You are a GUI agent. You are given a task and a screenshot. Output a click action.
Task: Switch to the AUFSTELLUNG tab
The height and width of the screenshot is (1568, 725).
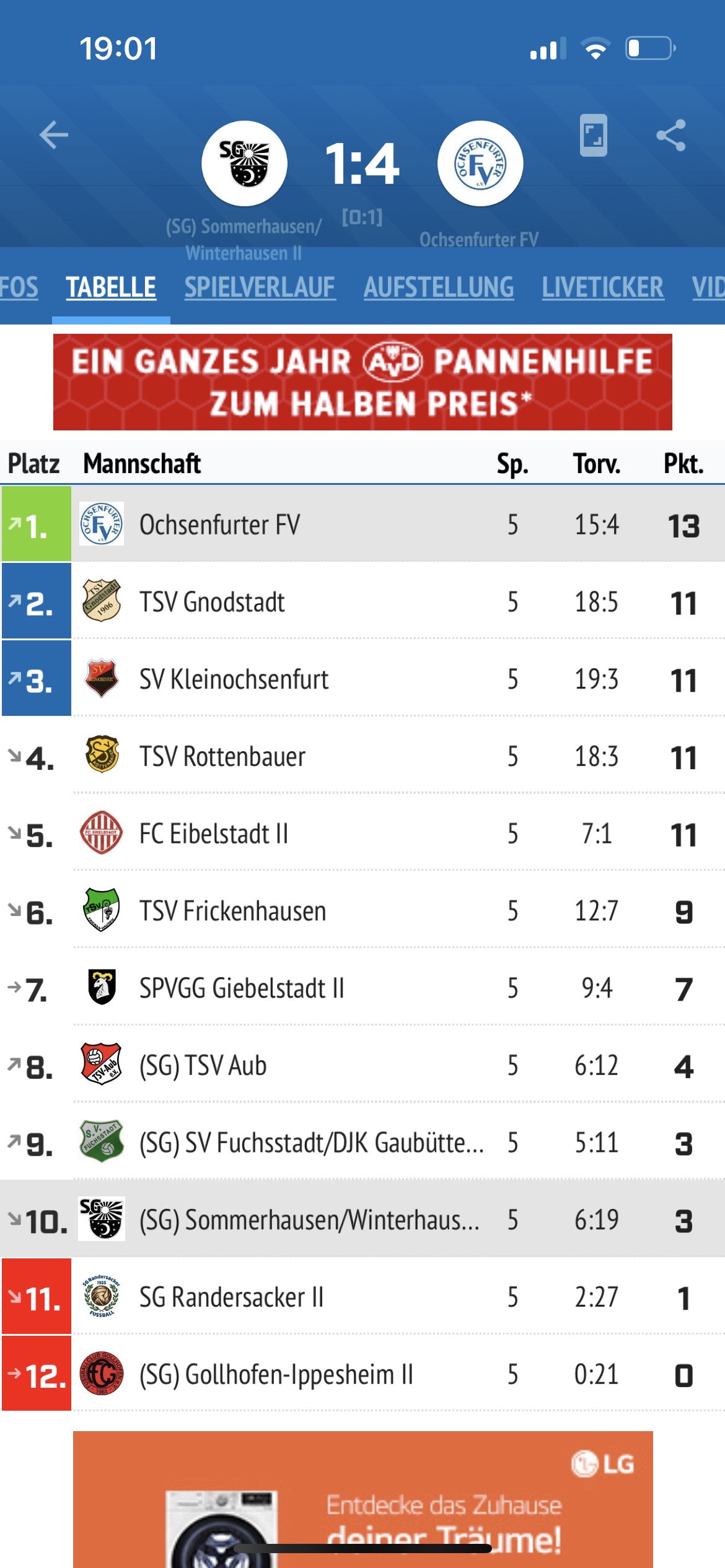[439, 287]
